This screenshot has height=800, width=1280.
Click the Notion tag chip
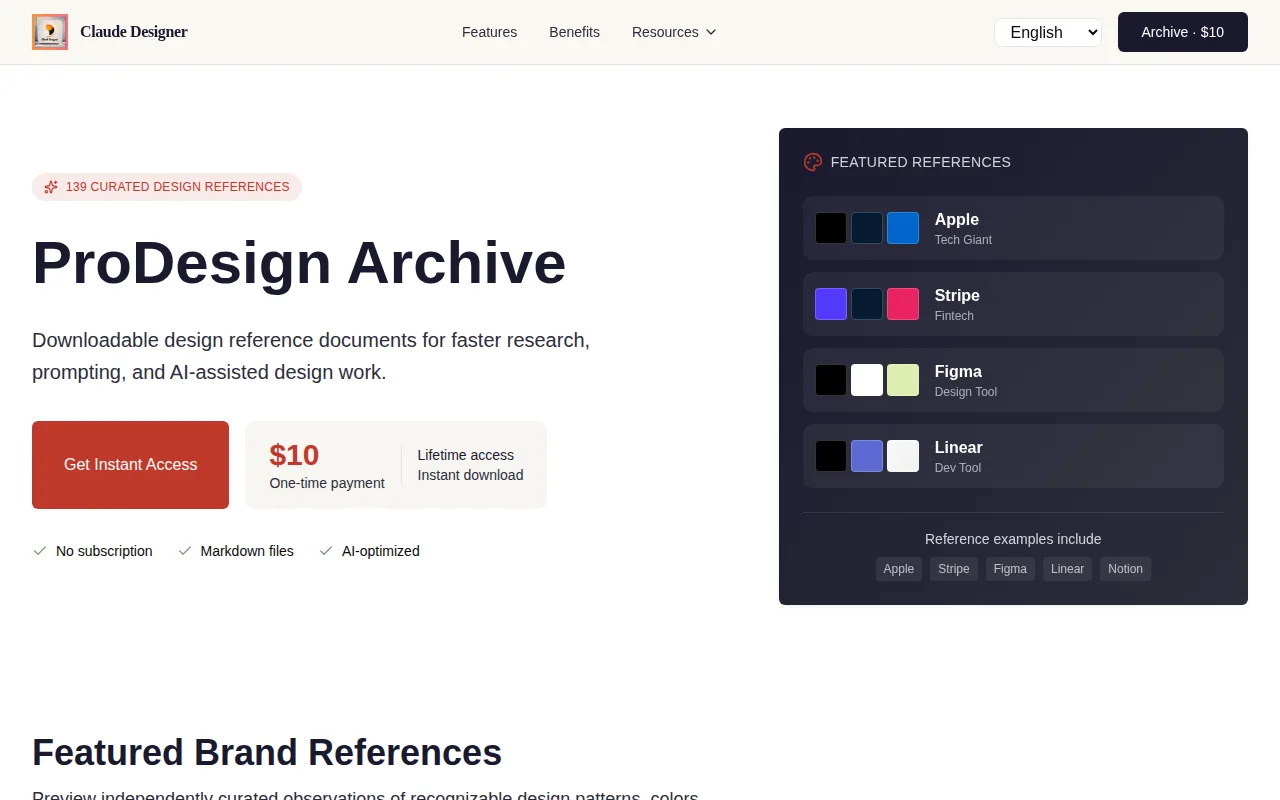1125,569
